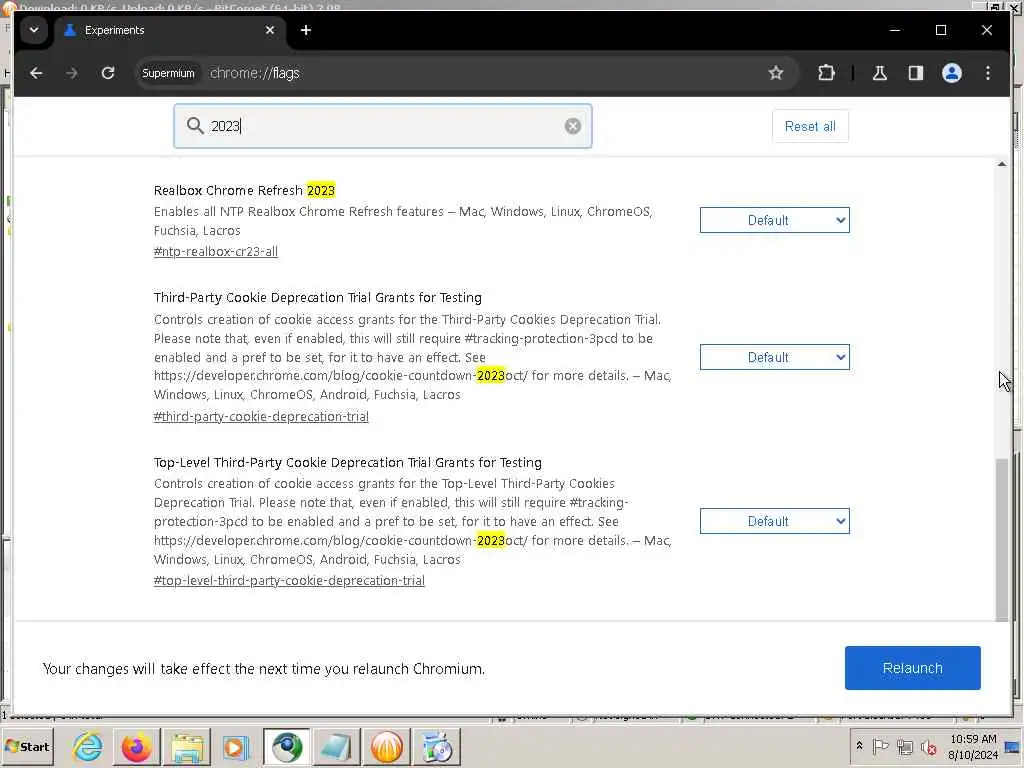
Task: Open the blue notebook taskbar icon
Action: (336, 746)
